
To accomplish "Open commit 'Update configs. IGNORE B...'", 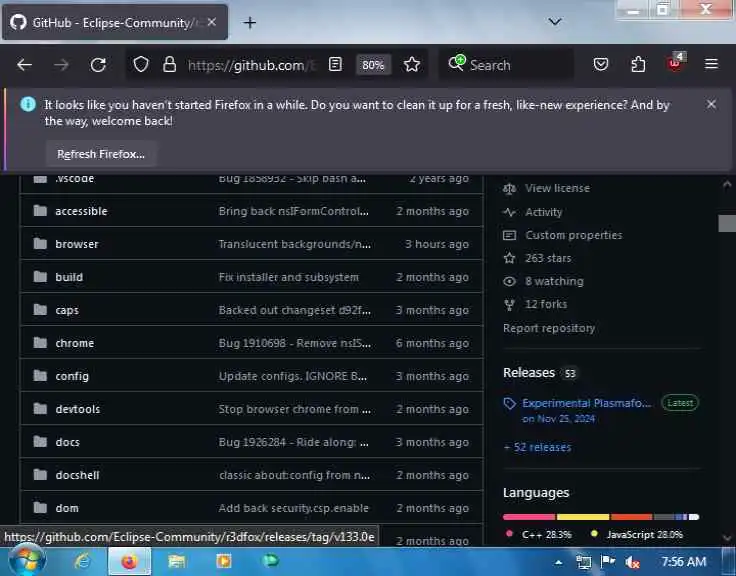I will pos(293,376).
